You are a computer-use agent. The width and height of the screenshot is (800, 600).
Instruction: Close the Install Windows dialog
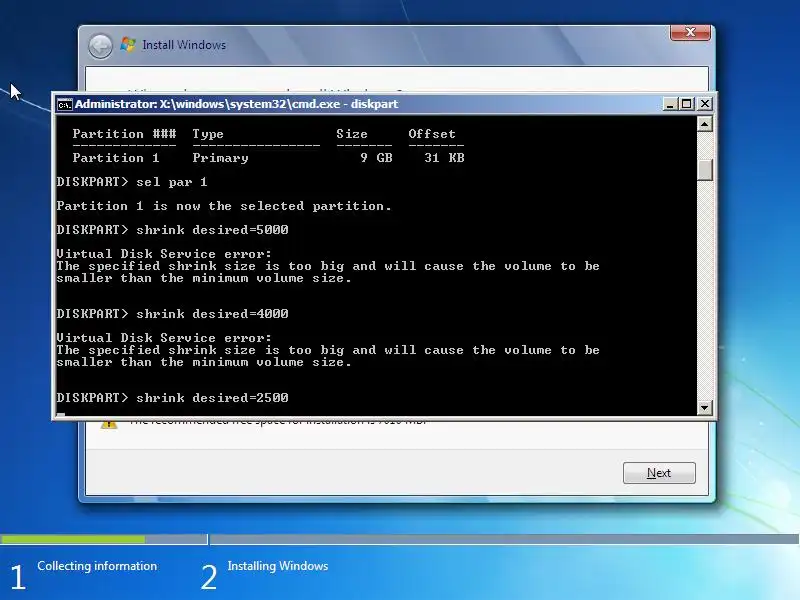click(690, 33)
